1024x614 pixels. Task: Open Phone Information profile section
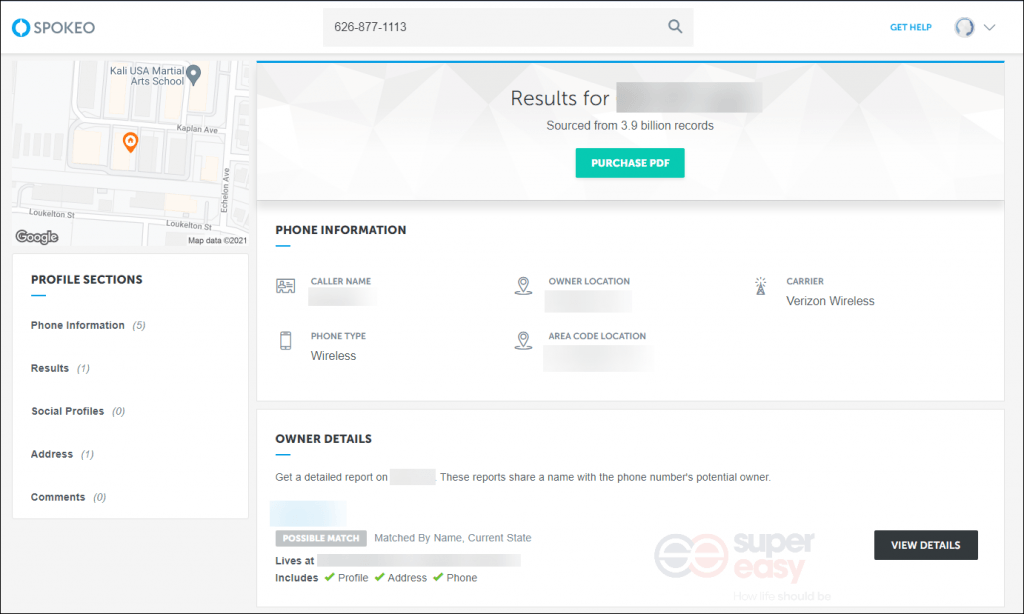88,325
